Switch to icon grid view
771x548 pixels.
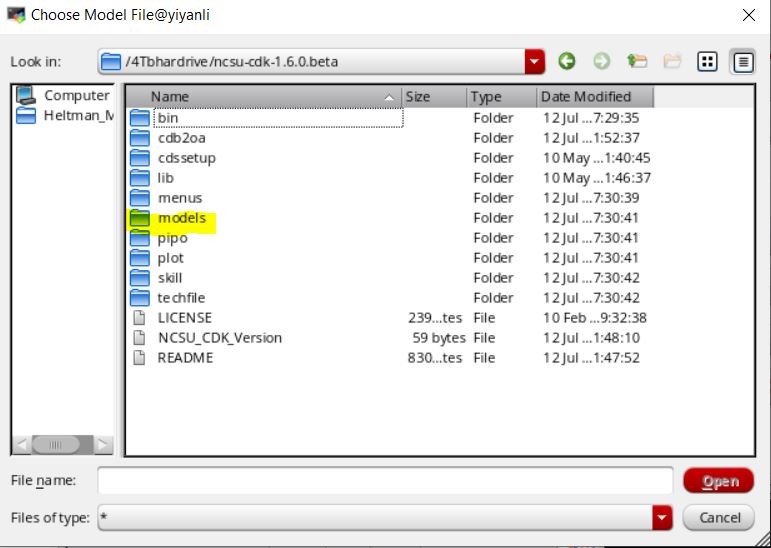coord(708,61)
